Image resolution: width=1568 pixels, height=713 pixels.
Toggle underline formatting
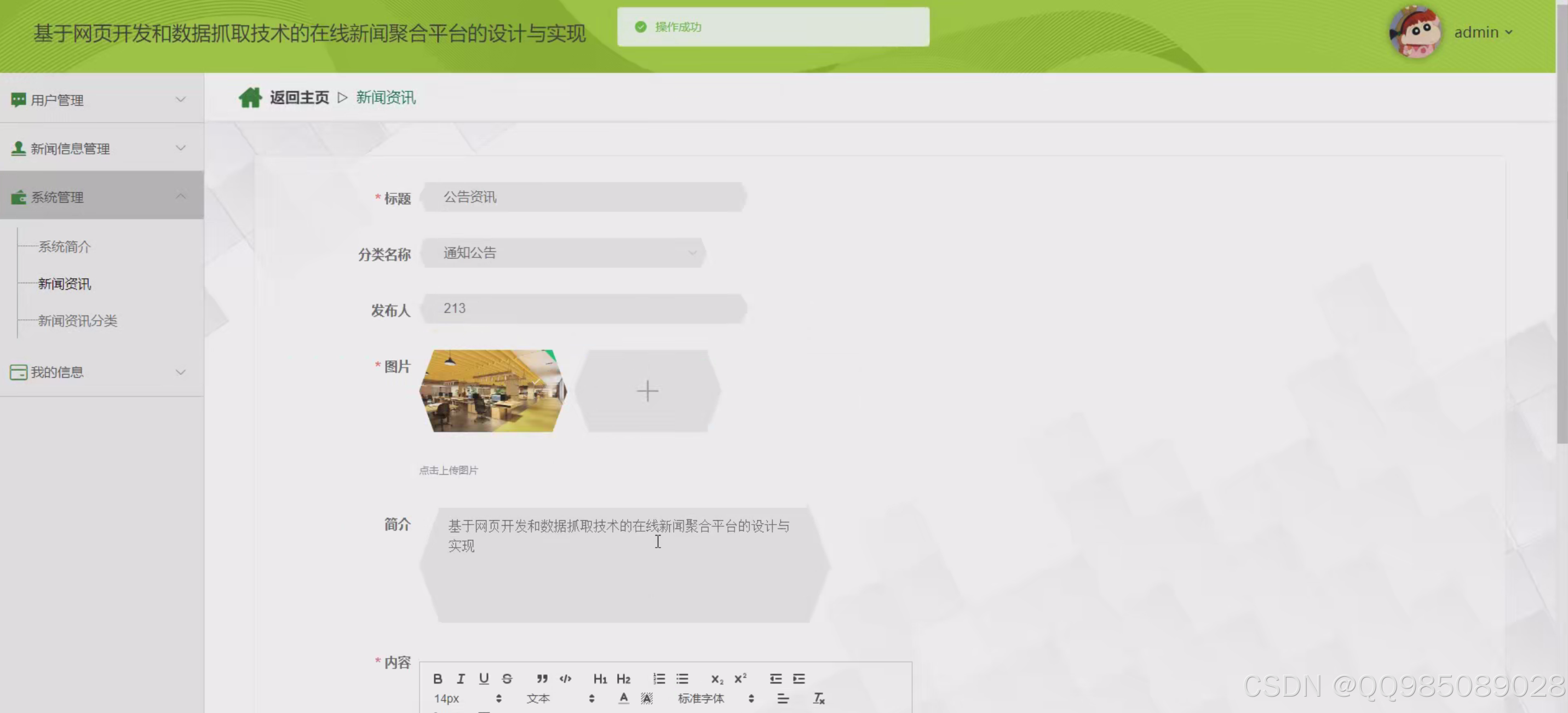(484, 680)
